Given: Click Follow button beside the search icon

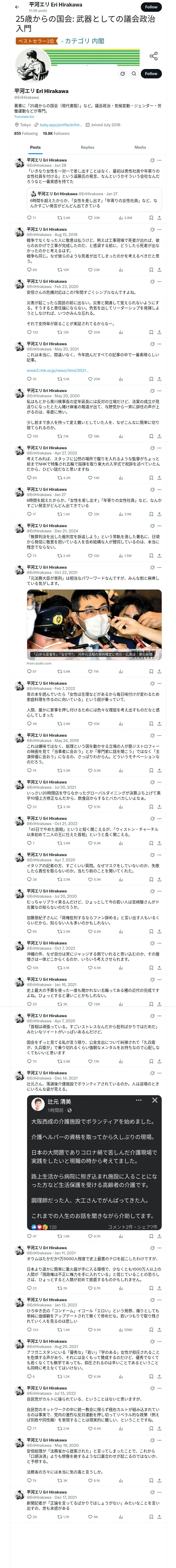Looking at the screenshot, I should pos(150,74).
